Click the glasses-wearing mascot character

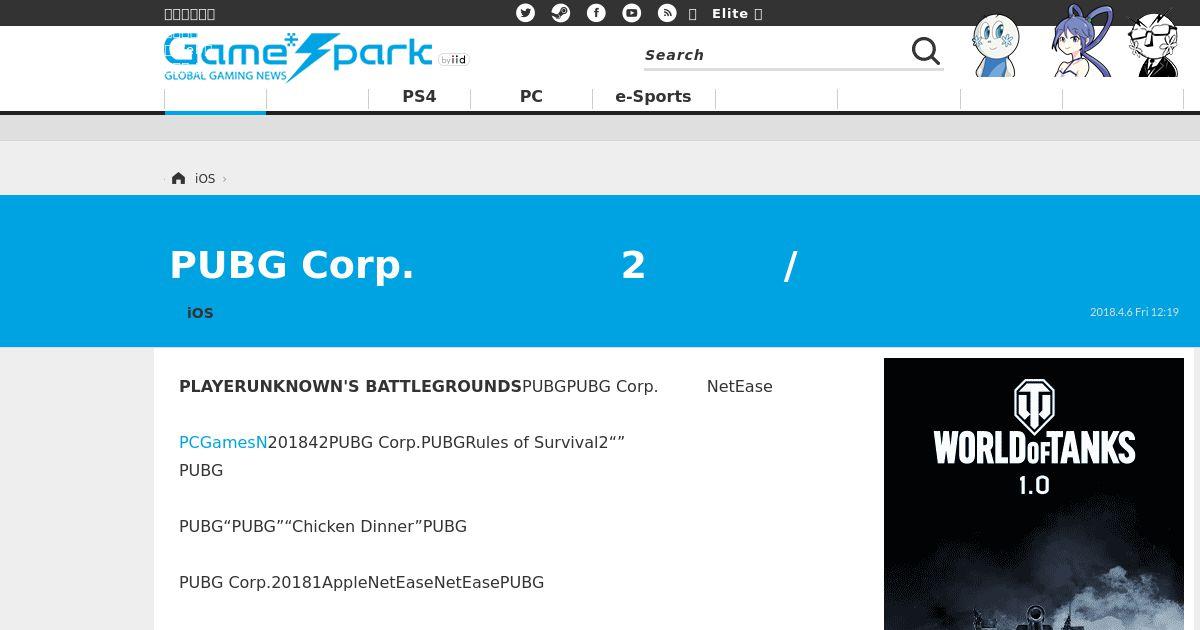[1154, 44]
